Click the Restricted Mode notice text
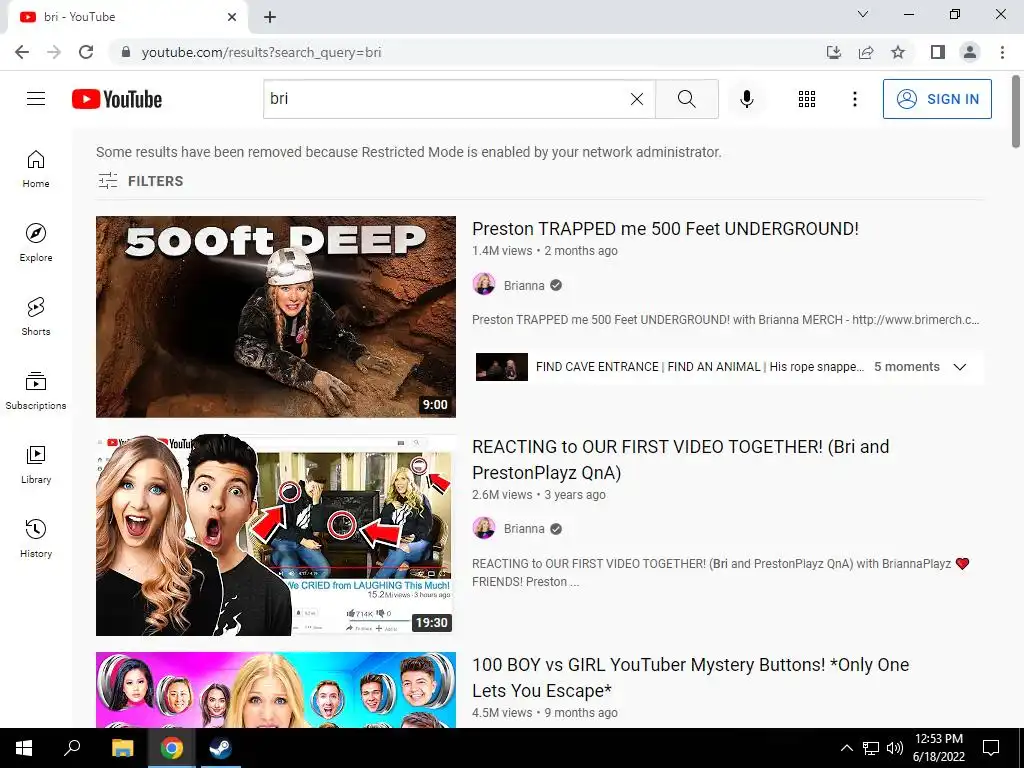Screen dimensions: 1024x768 (409, 152)
